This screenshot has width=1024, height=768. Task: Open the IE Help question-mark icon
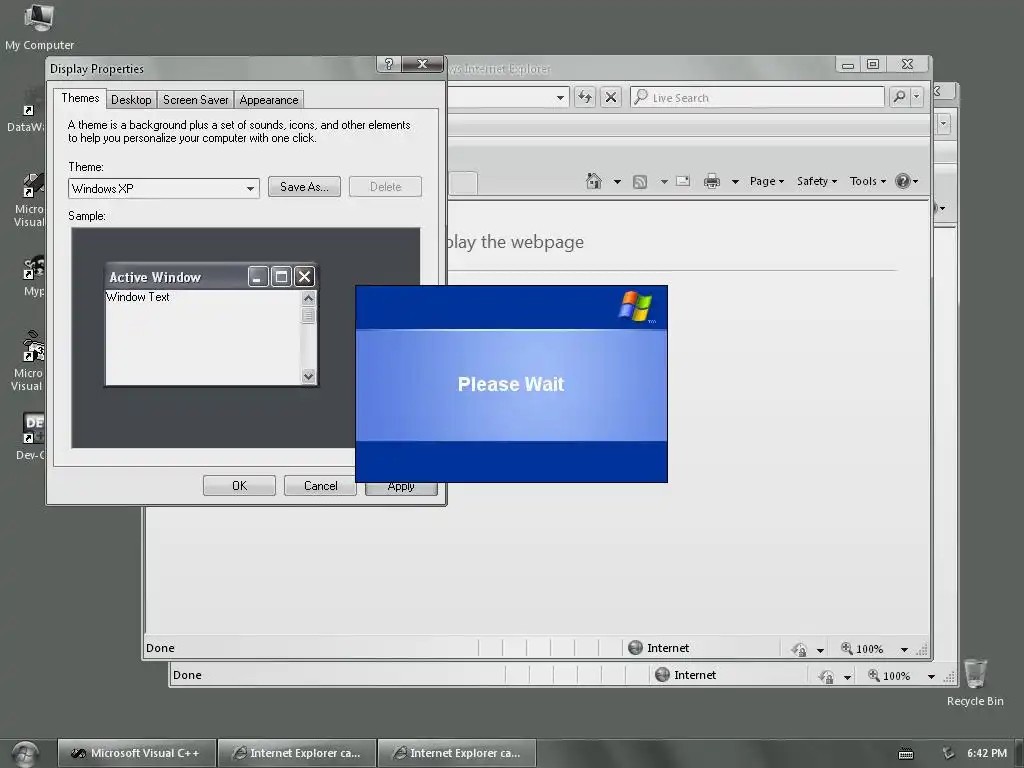pyautogui.click(x=903, y=181)
